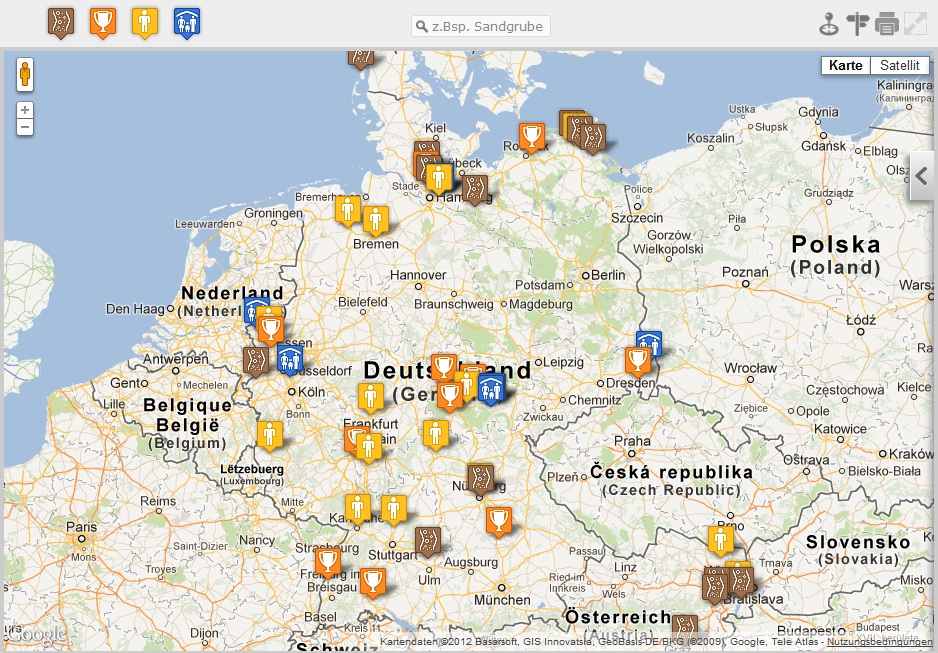Select the yellow person marker at Bremerhaven
This screenshot has width=938, height=653.
coord(348,209)
